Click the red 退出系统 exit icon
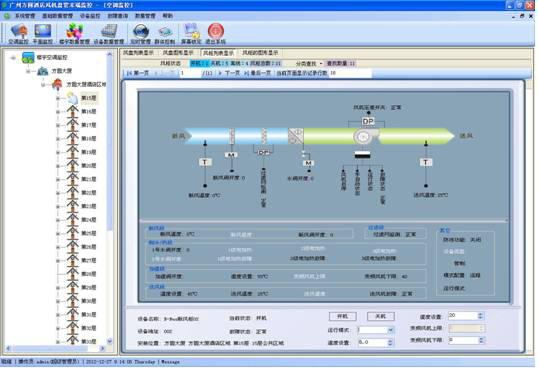 216,31
